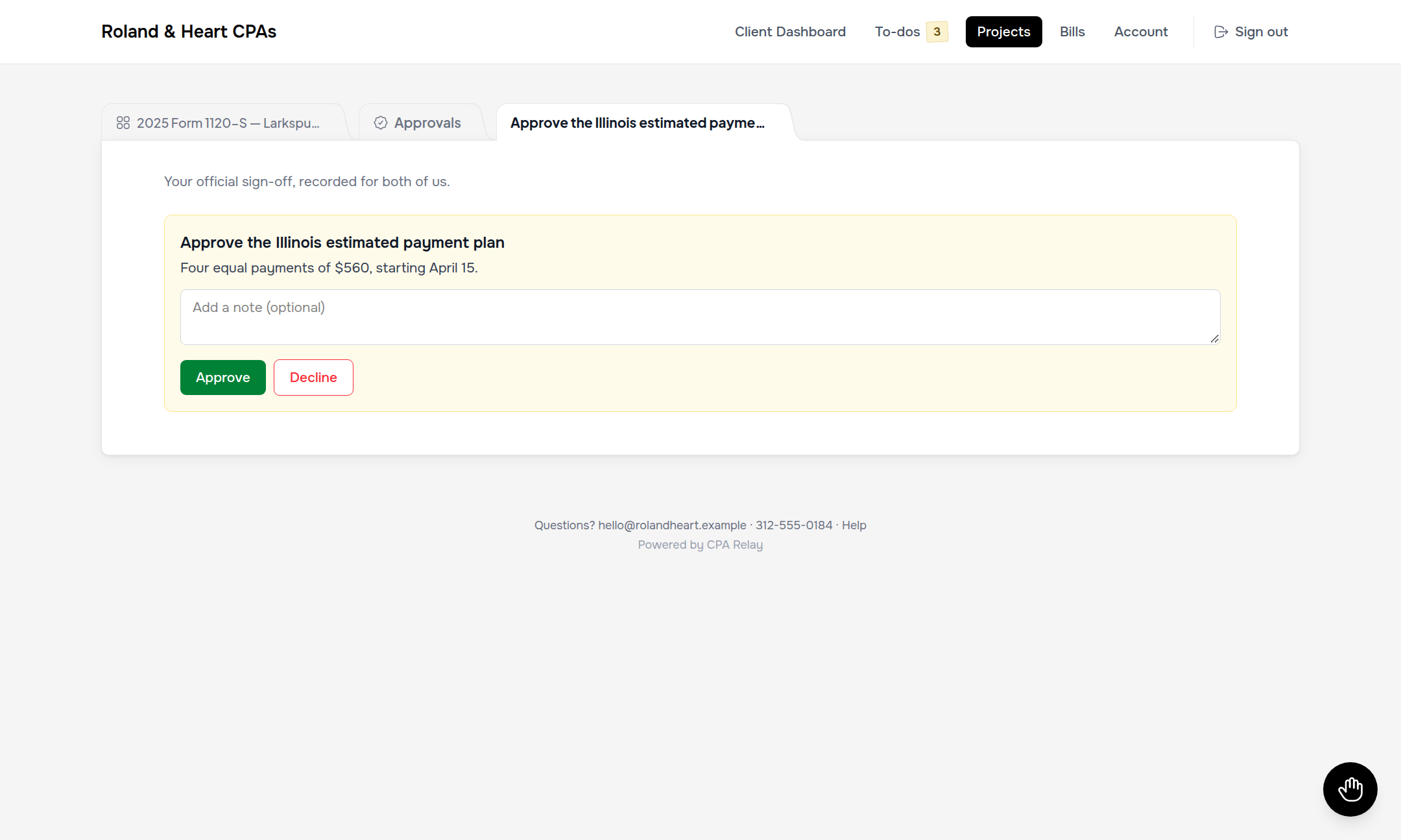Image resolution: width=1401 pixels, height=840 pixels.
Task: Sign out of the portal
Action: click(1251, 32)
